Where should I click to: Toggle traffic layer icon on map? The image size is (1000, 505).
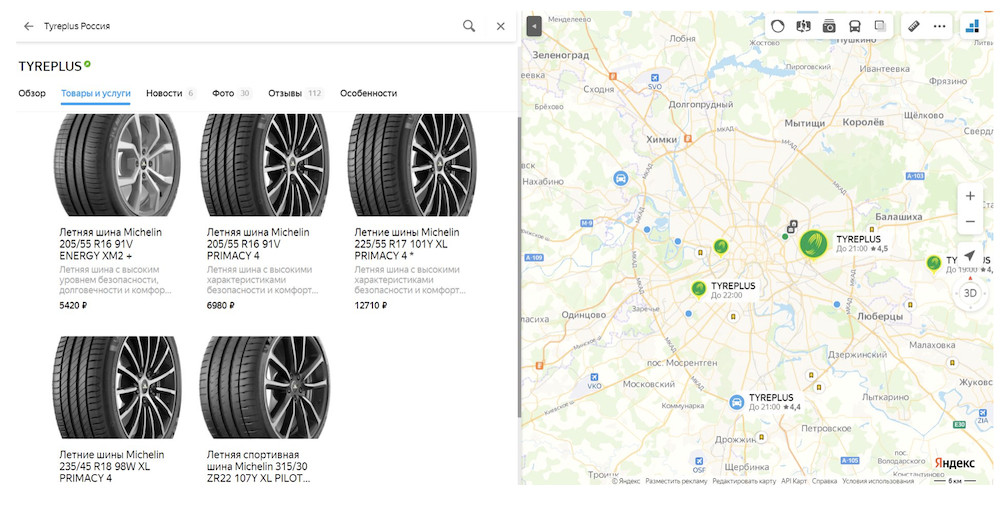(x=777, y=26)
